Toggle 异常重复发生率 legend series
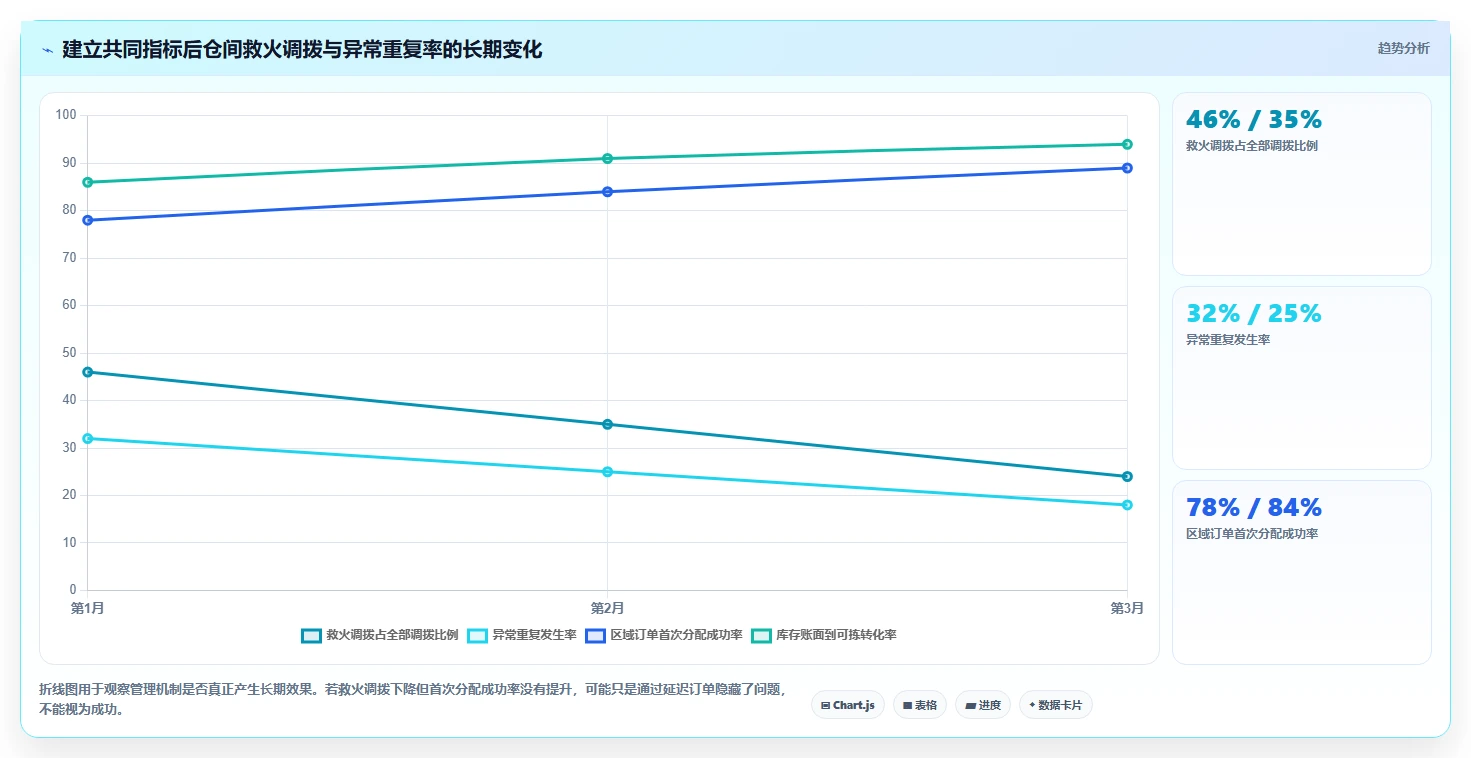The height and width of the screenshot is (758, 1471). click(x=522, y=635)
